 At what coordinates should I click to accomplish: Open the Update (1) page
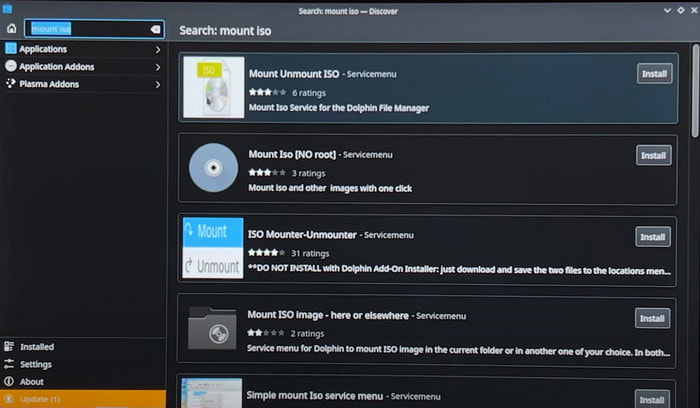click(83, 399)
